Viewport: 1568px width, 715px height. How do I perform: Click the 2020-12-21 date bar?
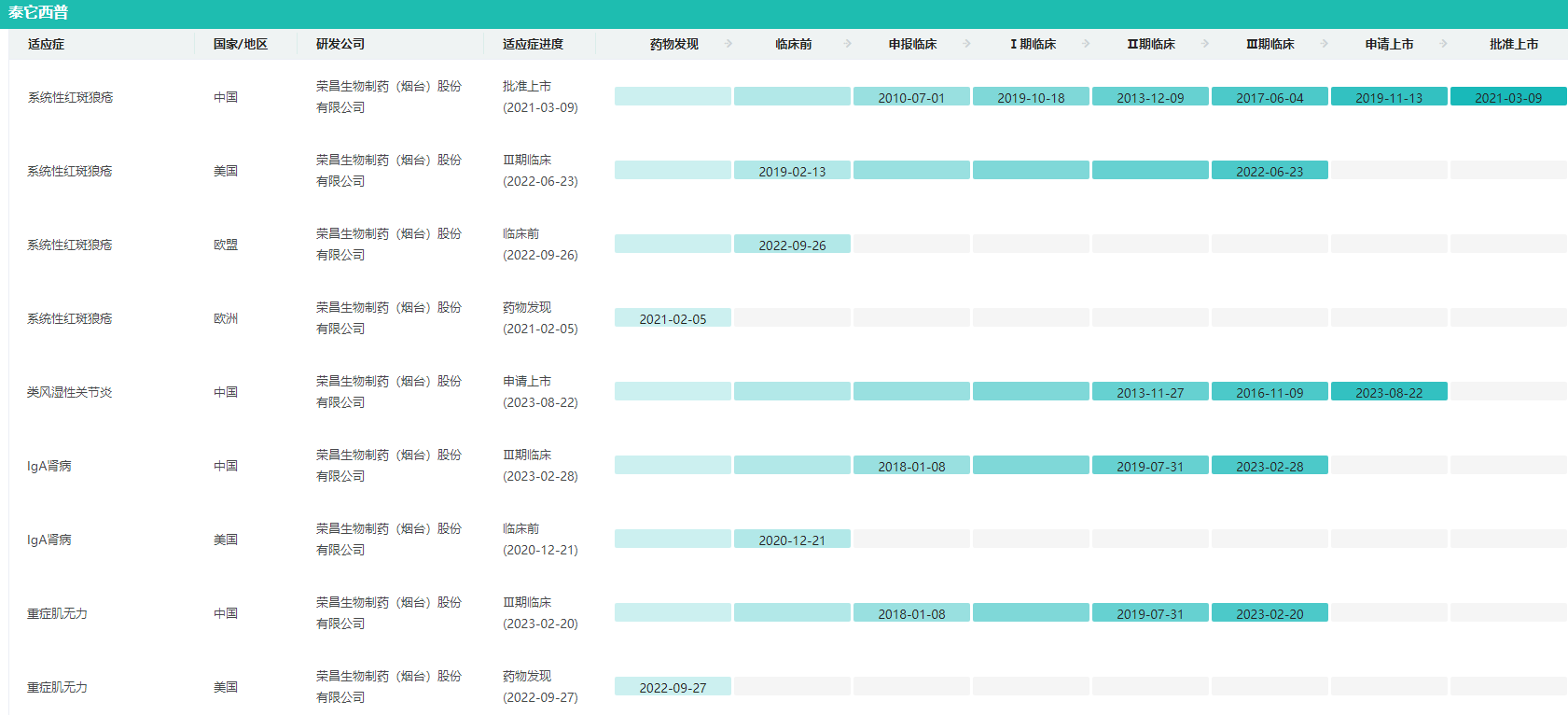pos(792,540)
